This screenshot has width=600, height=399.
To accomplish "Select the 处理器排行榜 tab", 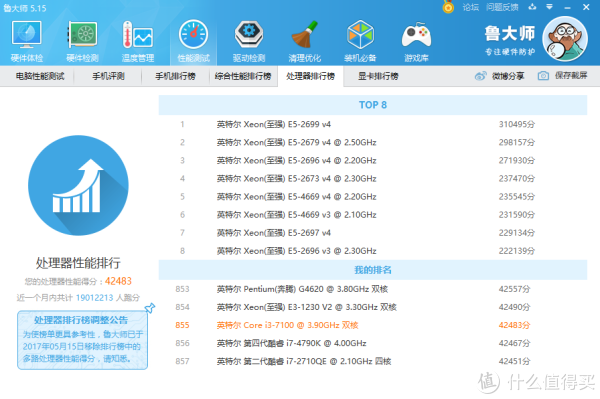I will (x=310, y=76).
